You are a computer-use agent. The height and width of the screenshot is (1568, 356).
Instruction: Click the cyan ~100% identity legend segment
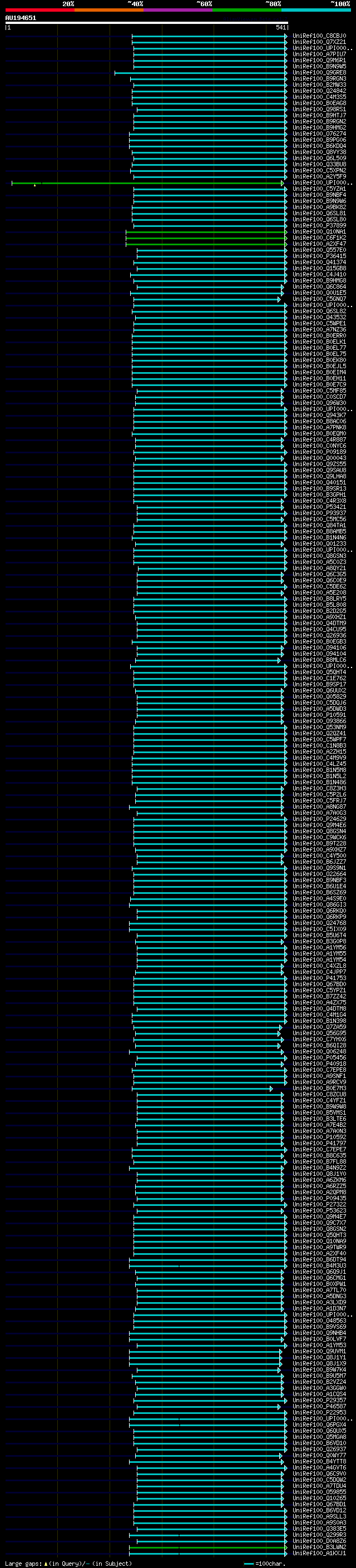(316, 10)
